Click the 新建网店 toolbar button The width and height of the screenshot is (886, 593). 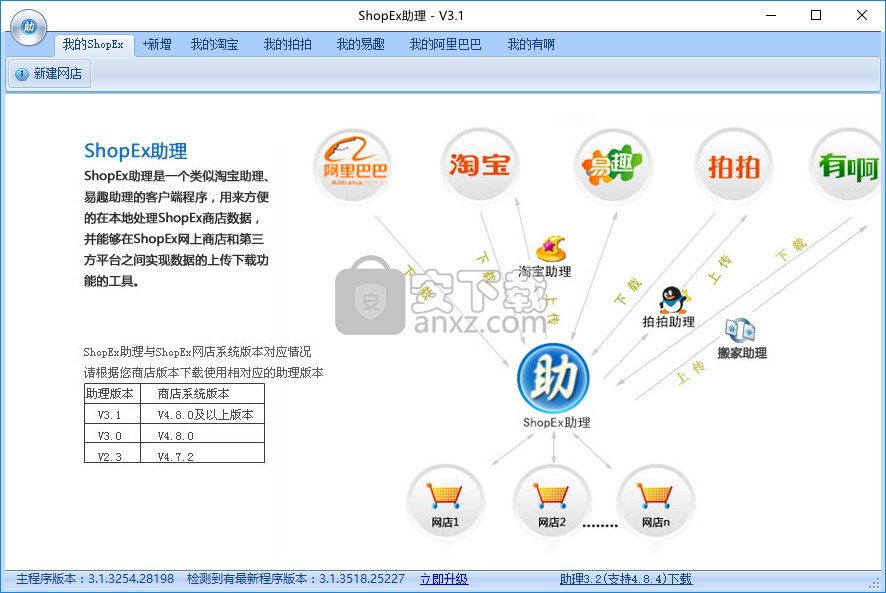pyautogui.click(x=49, y=73)
